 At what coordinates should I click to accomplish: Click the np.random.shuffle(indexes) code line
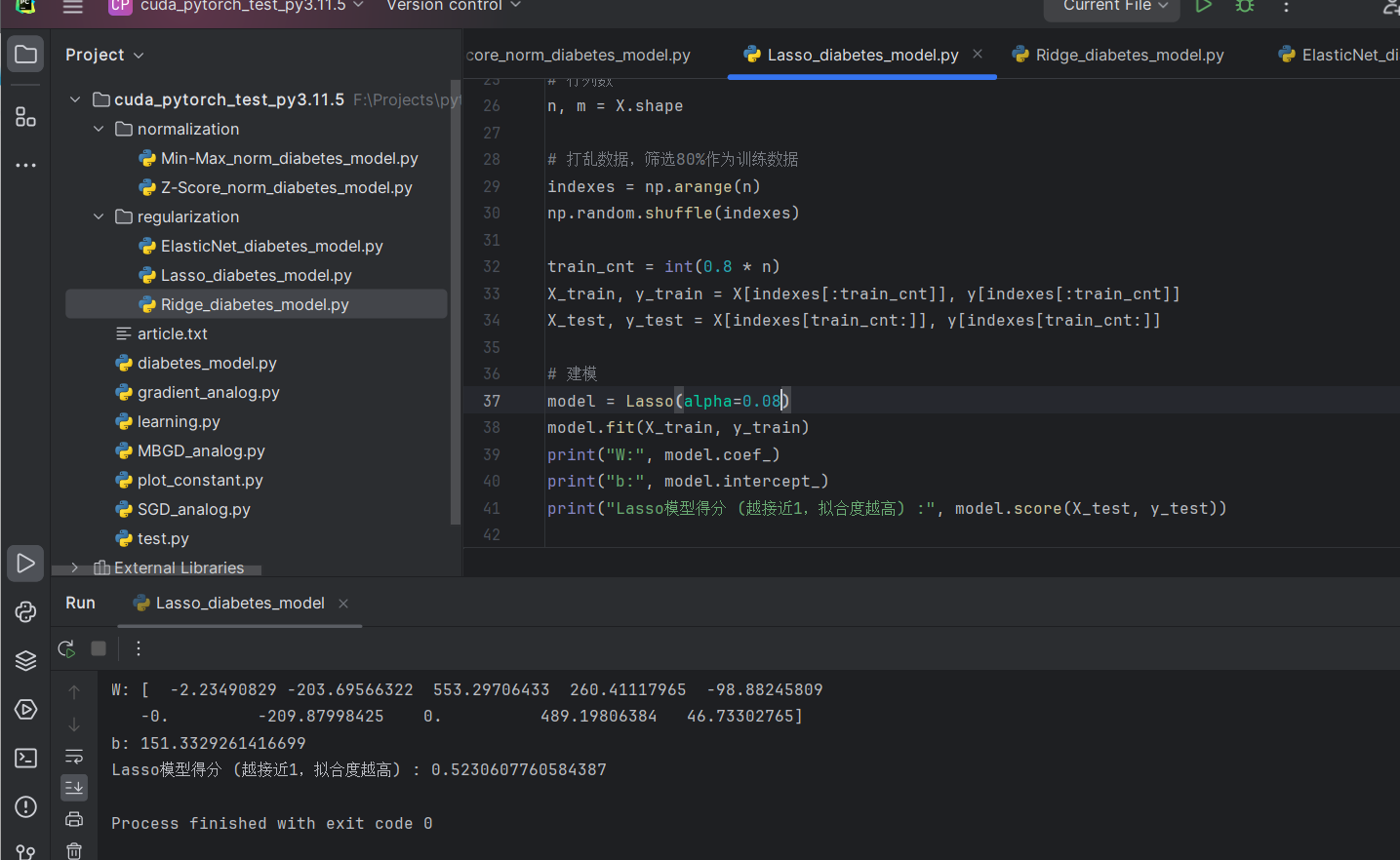pos(673,213)
